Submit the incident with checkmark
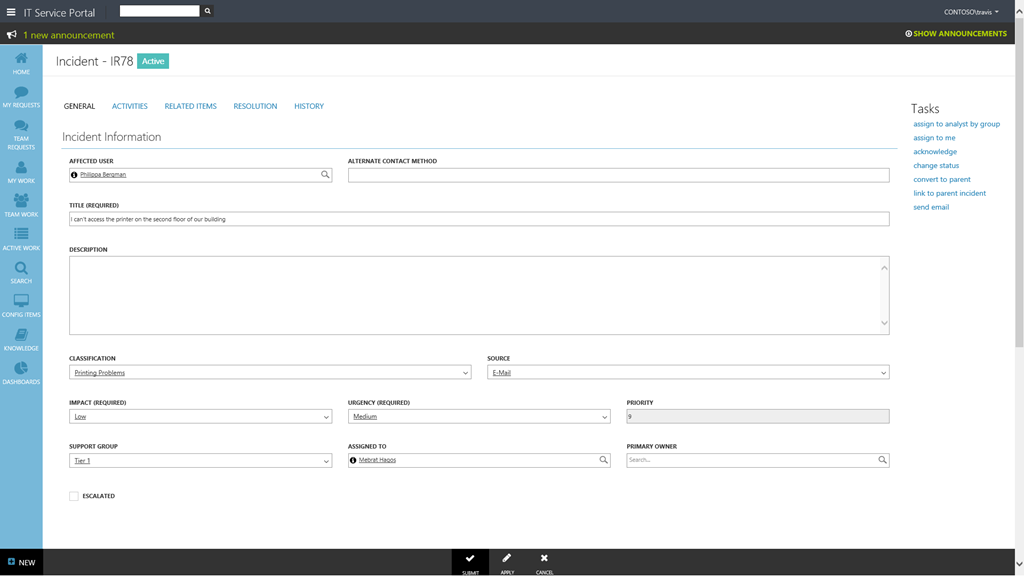The image size is (1024, 576). [470, 563]
